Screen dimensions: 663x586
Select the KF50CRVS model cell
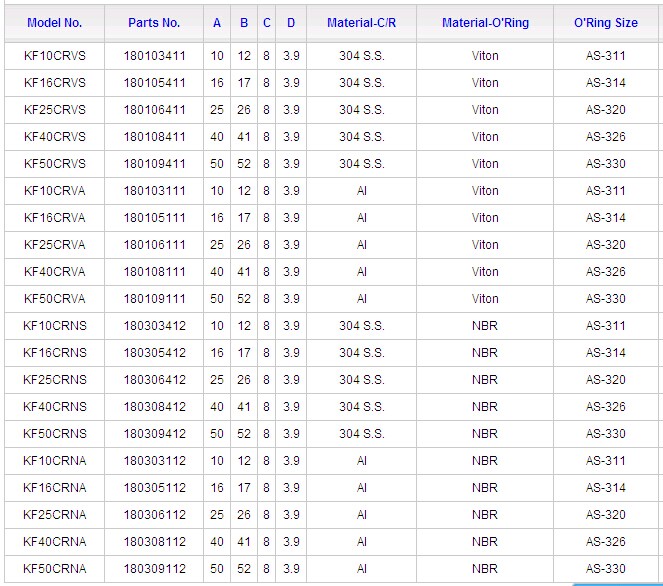[x=55, y=164]
